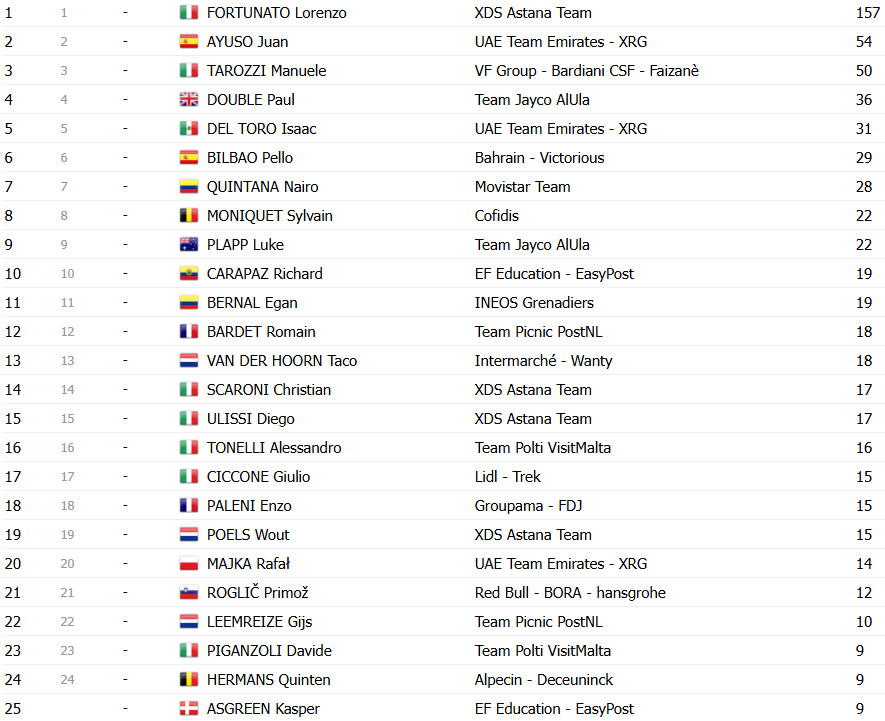
Task: Open Cofidis team link
Action: pos(496,216)
